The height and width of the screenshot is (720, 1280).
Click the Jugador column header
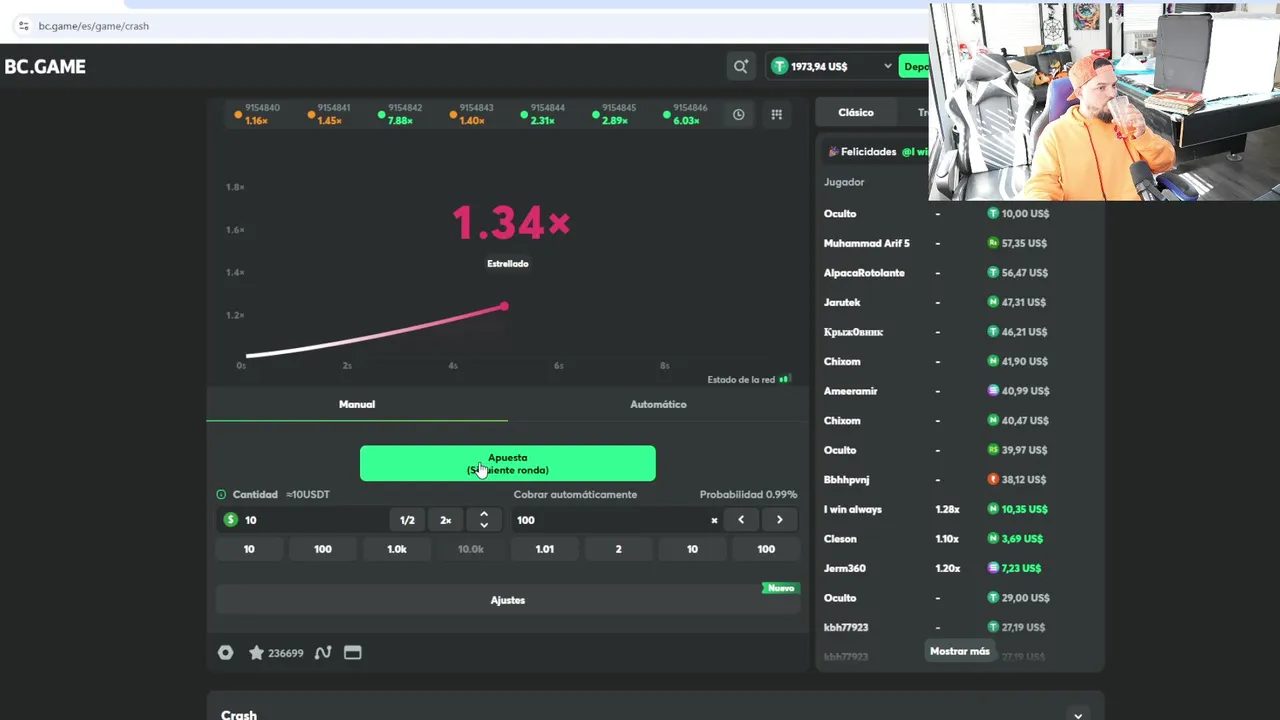(x=844, y=182)
